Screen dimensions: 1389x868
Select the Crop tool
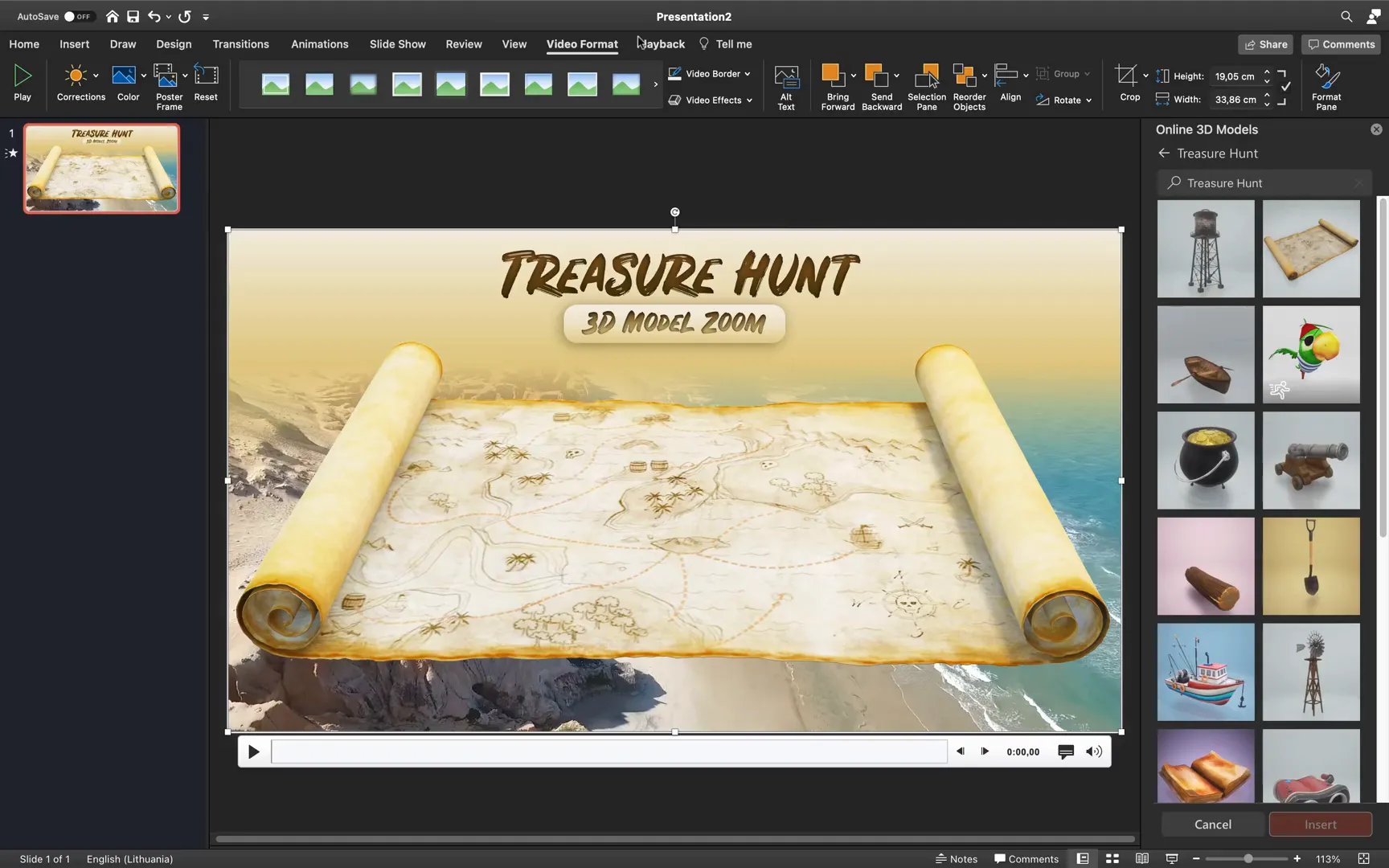(x=1126, y=76)
